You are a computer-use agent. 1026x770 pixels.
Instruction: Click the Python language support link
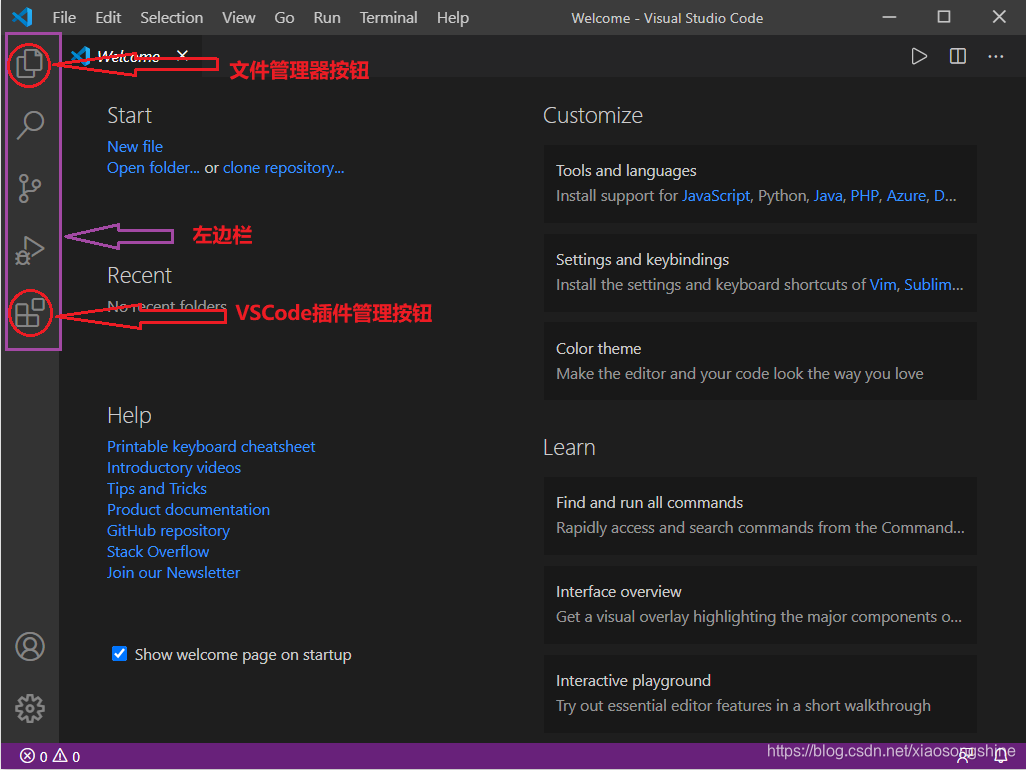click(782, 196)
